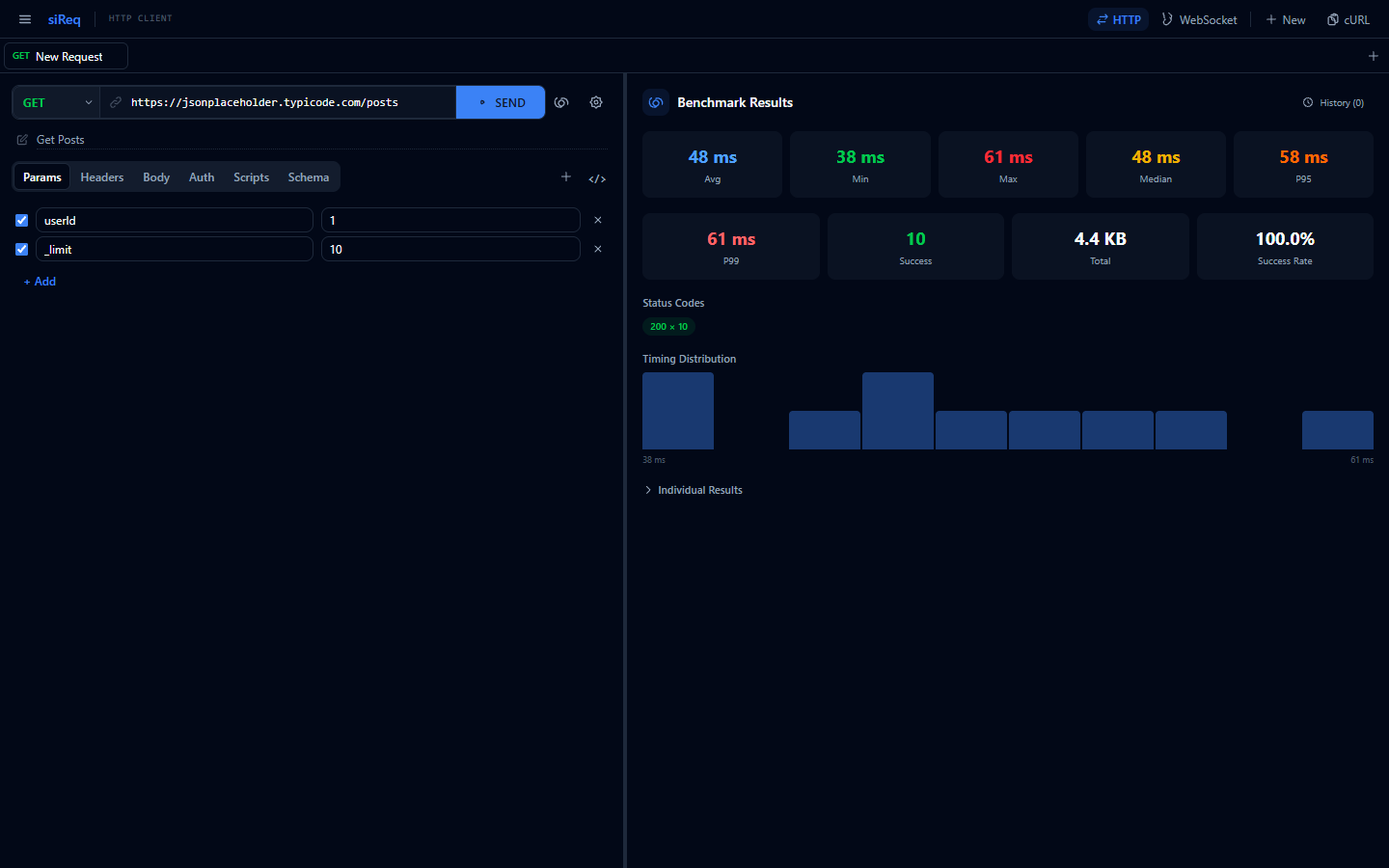Edit the _limit key field
The width and height of the screenshot is (1389, 868).
click(175, 249)
